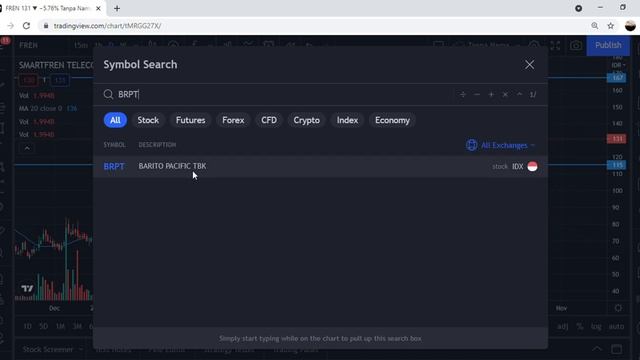Close the Symbol Search dialog
640x360 pixels.
tap(529, 64)
